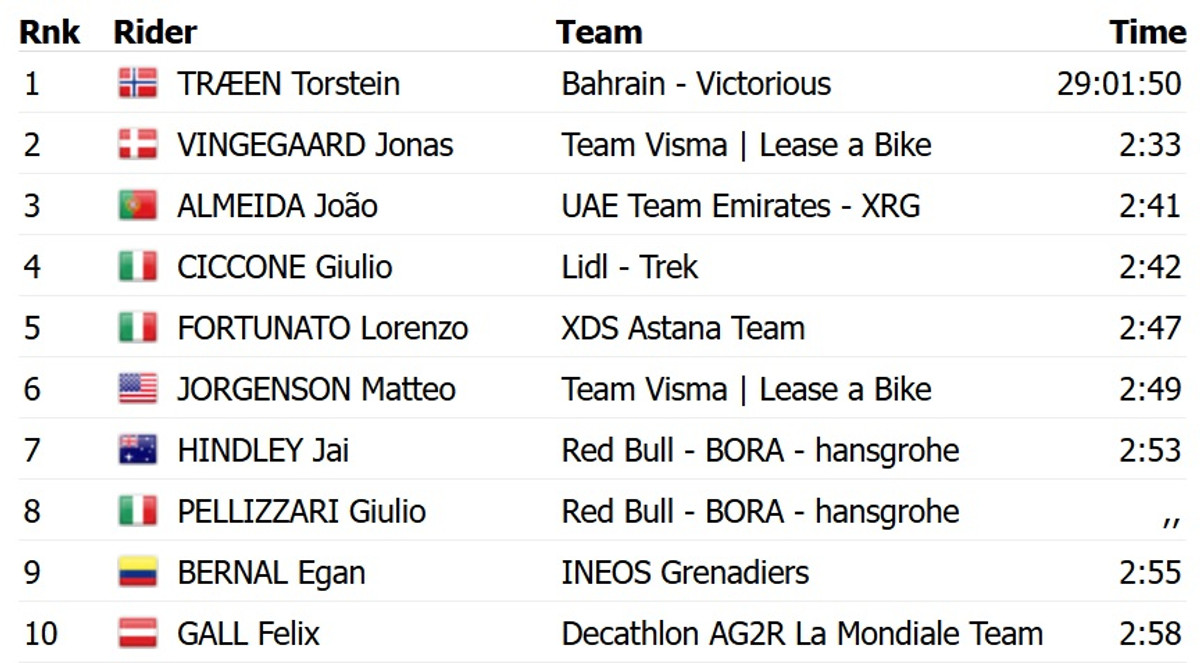
Task: Open rider TRÆEN Torstein's profile
Action: (x=288, y=84)
